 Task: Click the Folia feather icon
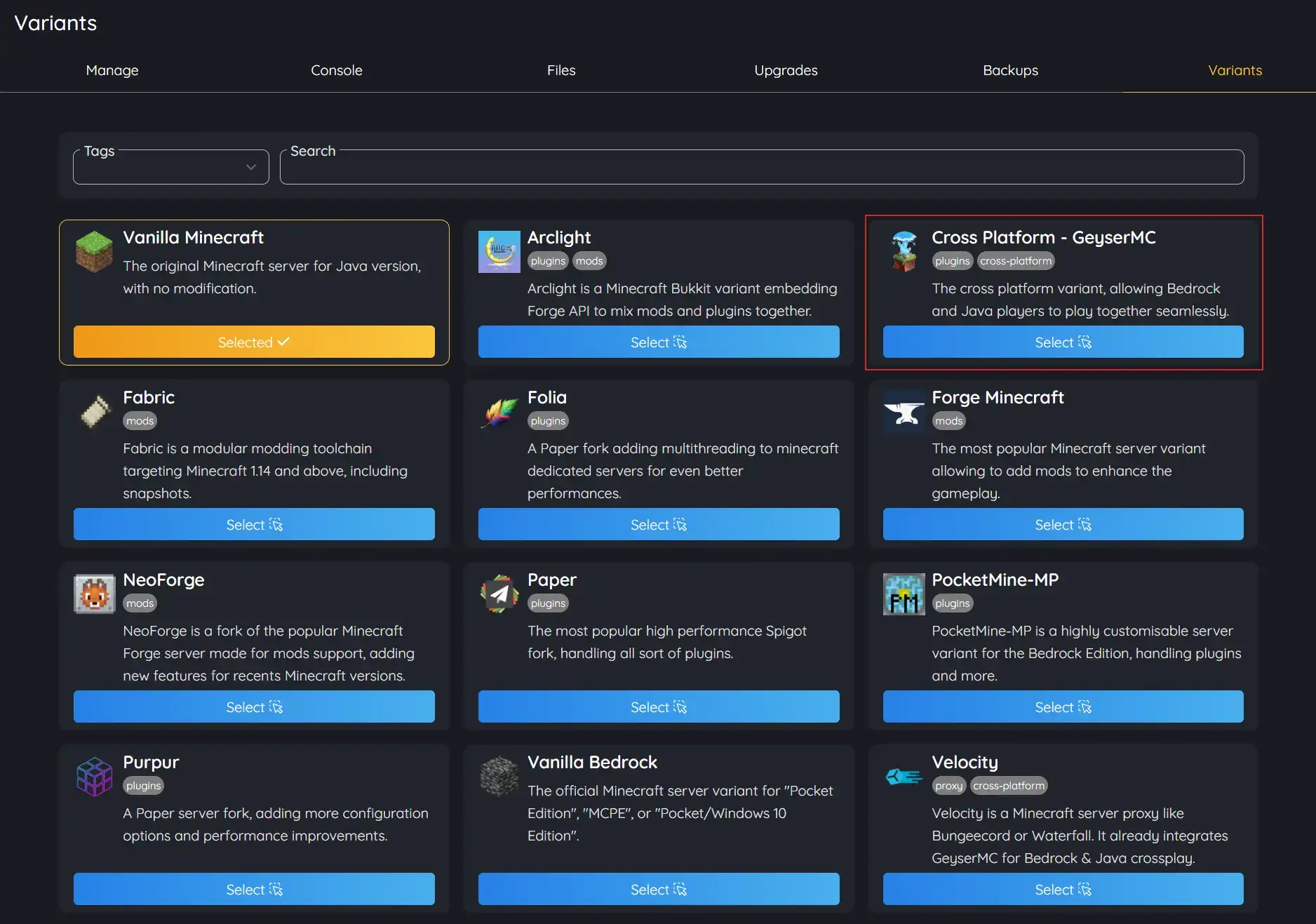[x=499, y=411]
